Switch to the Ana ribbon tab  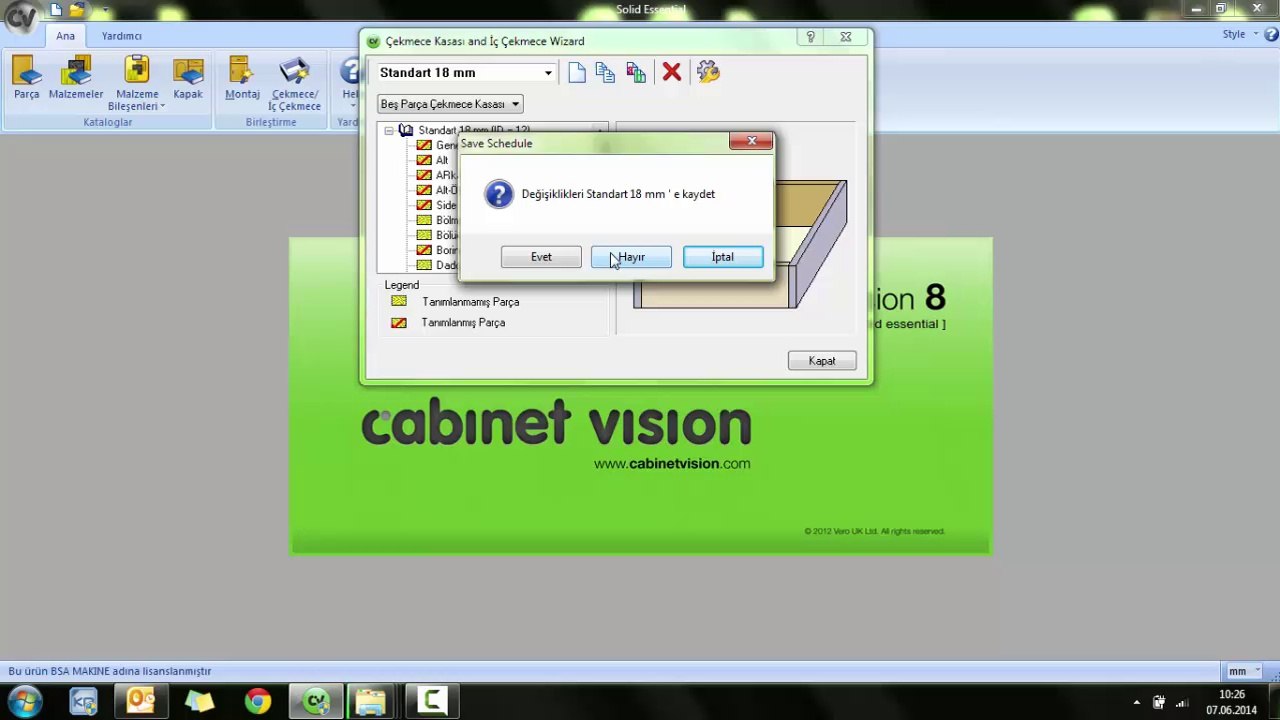(x=65, y=36)
